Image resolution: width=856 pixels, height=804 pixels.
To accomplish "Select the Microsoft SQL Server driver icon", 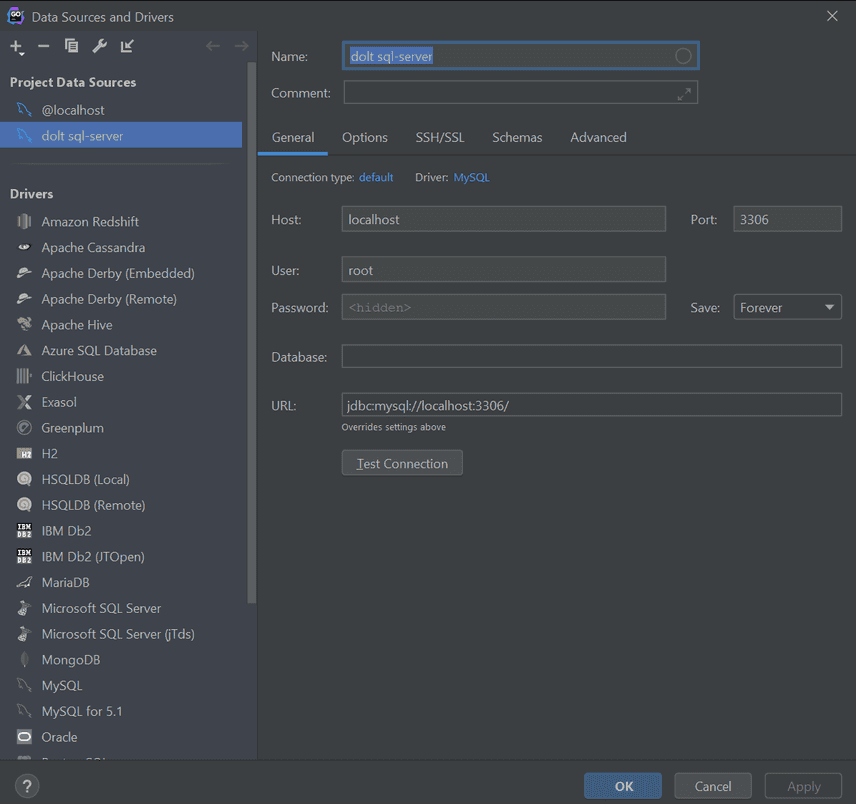I will (24, 608).
